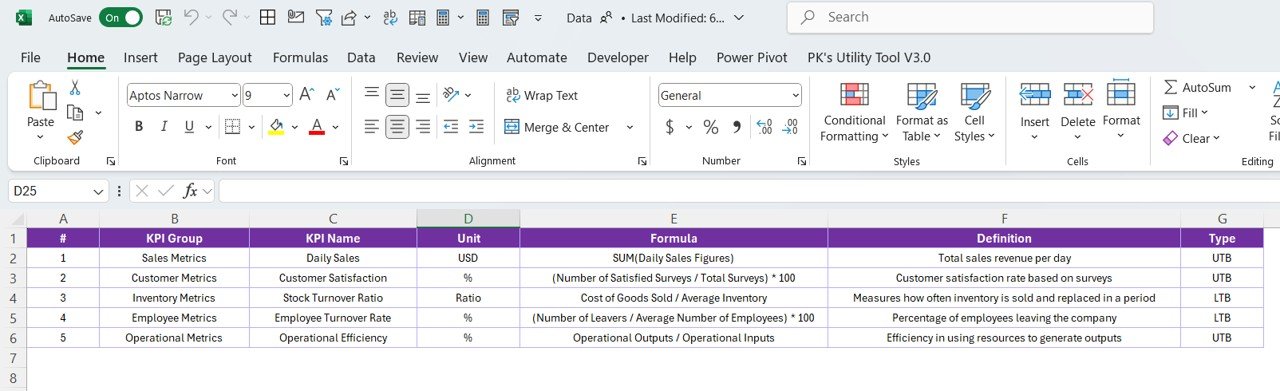Open Conditional Formatting menu

click(x=854, y=112)
